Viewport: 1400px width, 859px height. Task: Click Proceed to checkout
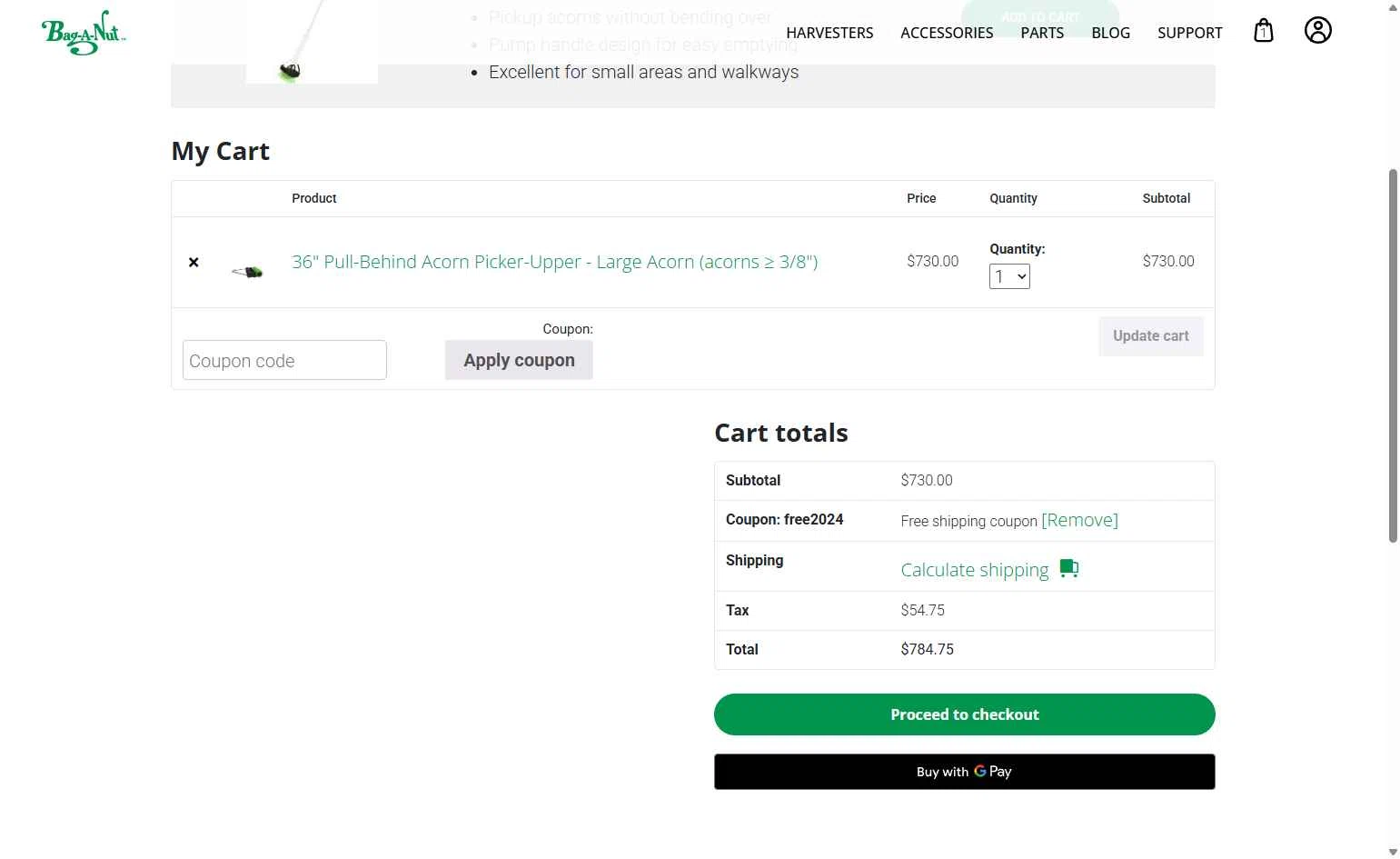[964, 714]
